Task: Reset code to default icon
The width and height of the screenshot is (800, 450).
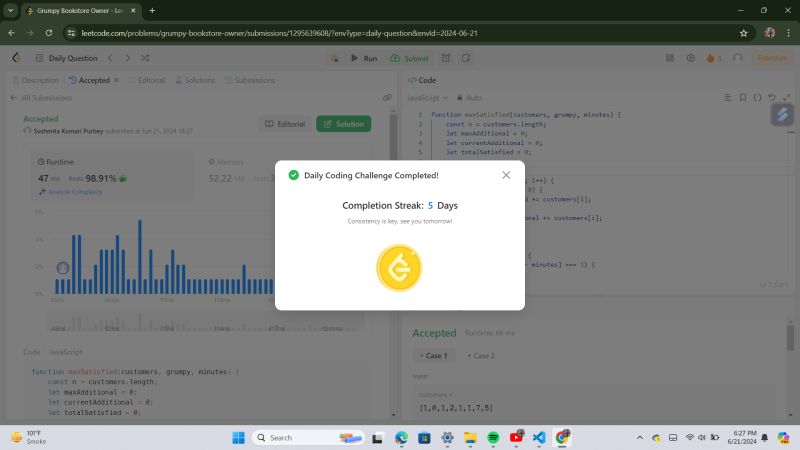Action: pos(772,97)
